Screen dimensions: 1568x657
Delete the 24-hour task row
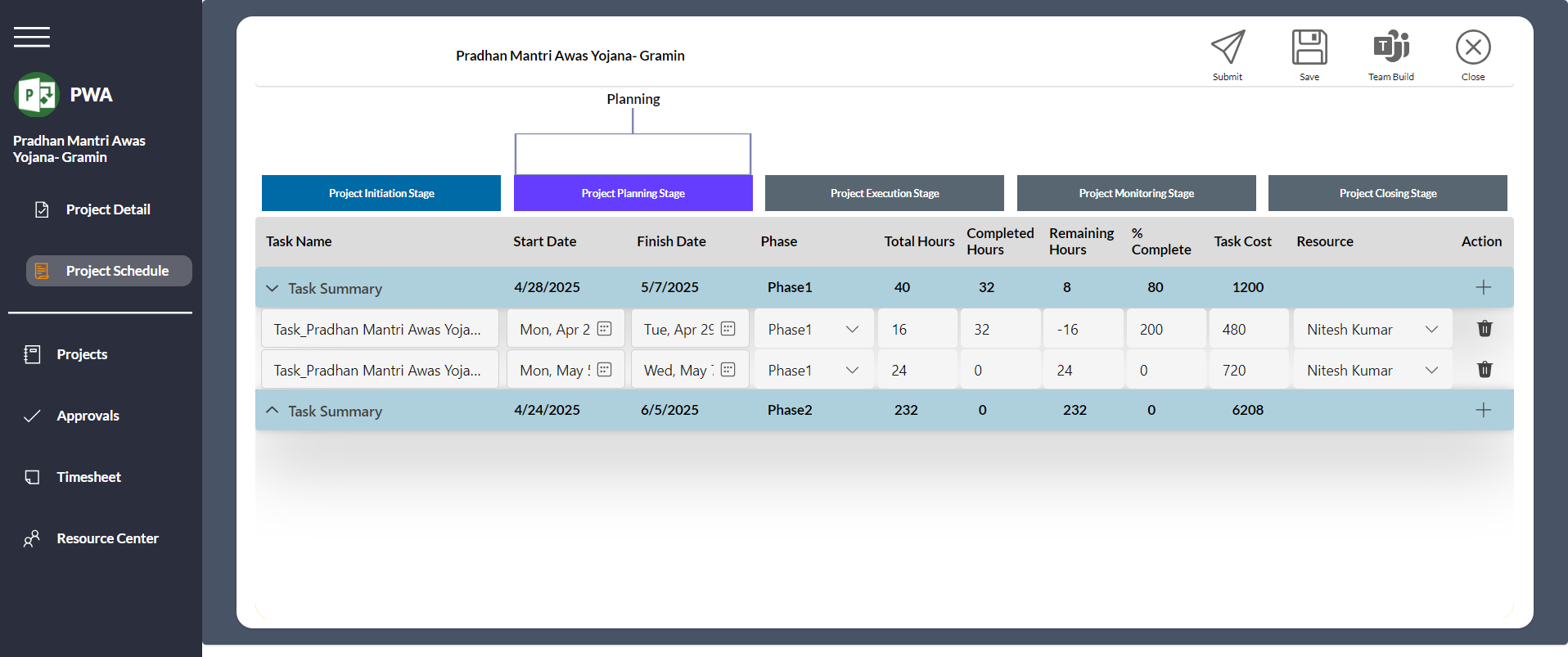[x=1485, y=370]
